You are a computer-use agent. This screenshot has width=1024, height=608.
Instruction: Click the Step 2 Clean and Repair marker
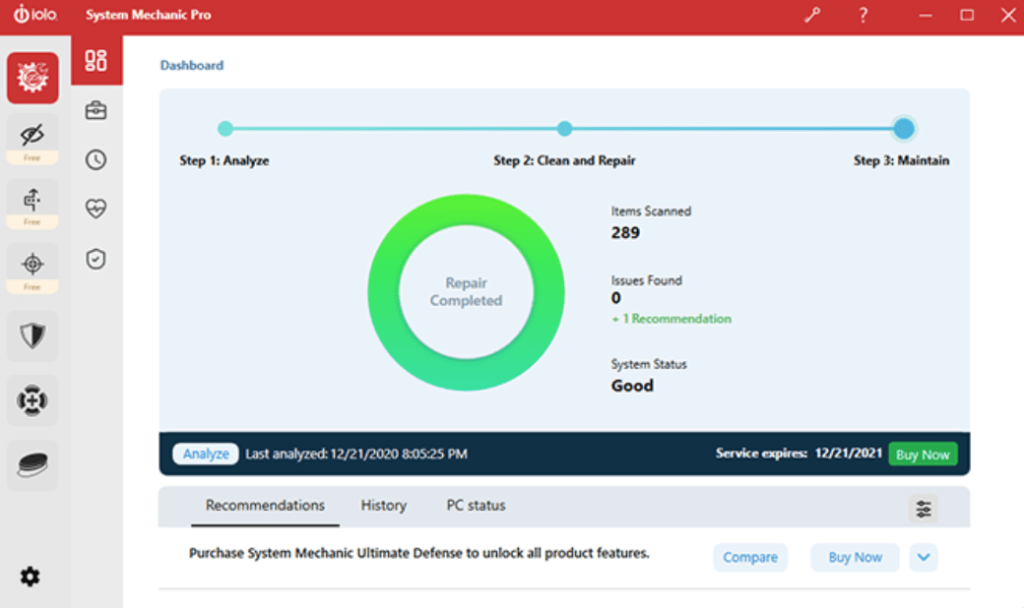[565, 129]
